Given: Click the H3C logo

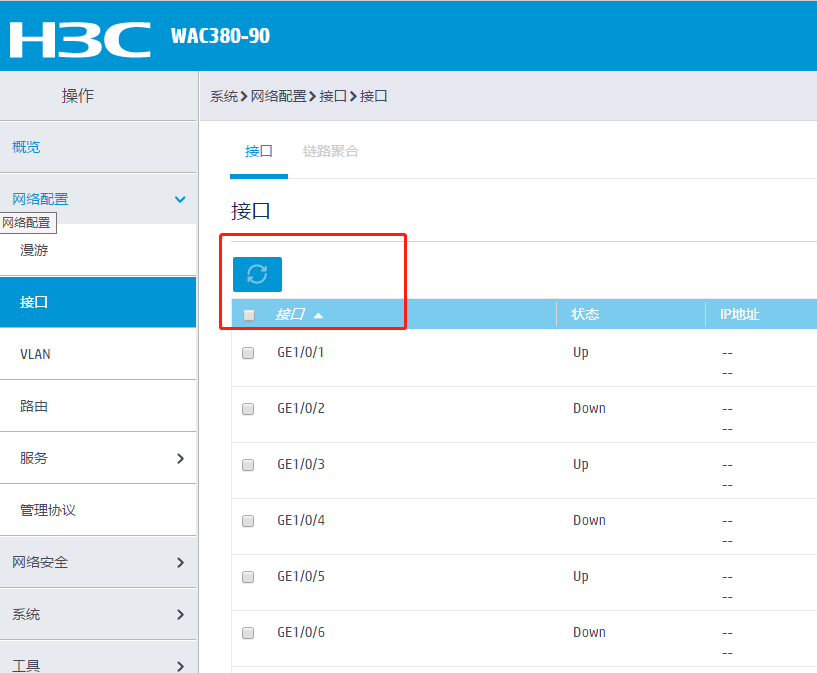Looking at the screenshot, I should (80, 40).
